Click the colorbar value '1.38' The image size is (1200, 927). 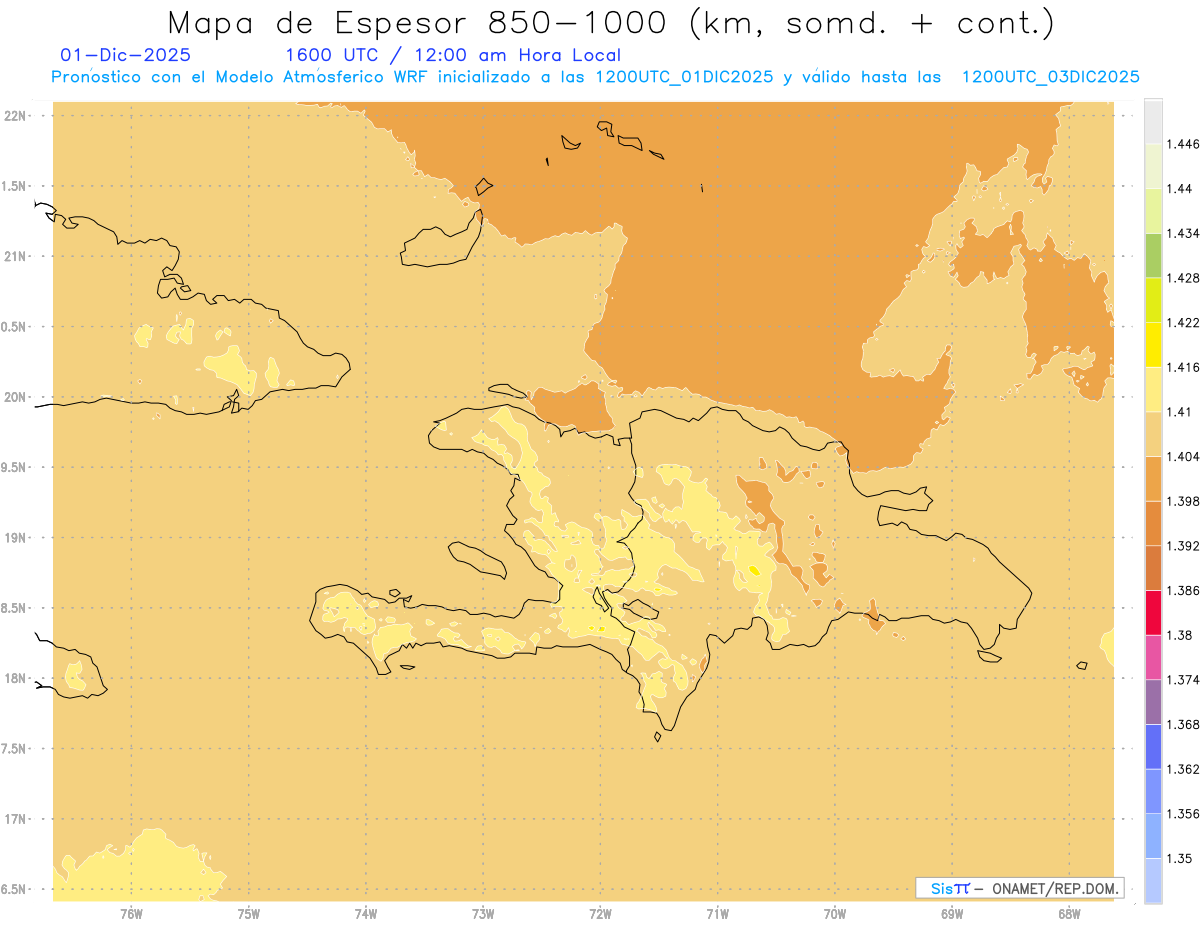1180,635
